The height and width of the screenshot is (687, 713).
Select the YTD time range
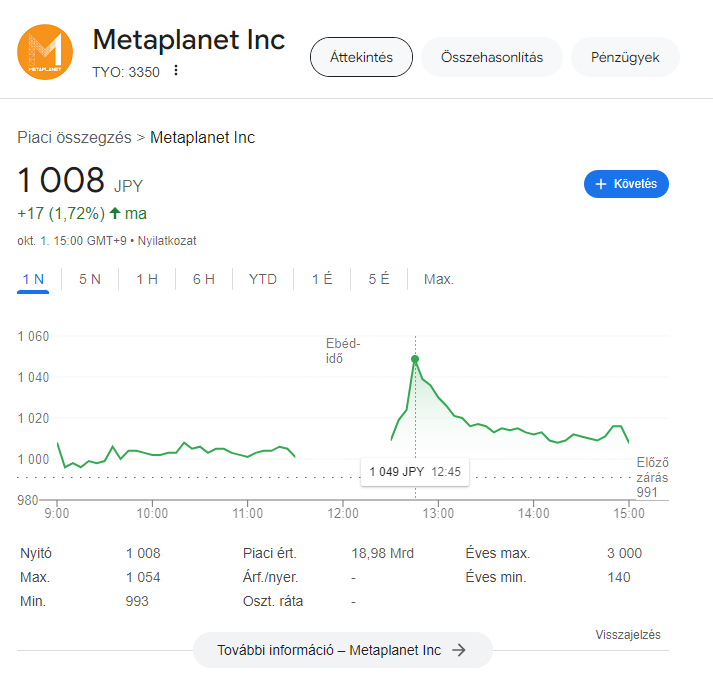(x=263, y=279)
